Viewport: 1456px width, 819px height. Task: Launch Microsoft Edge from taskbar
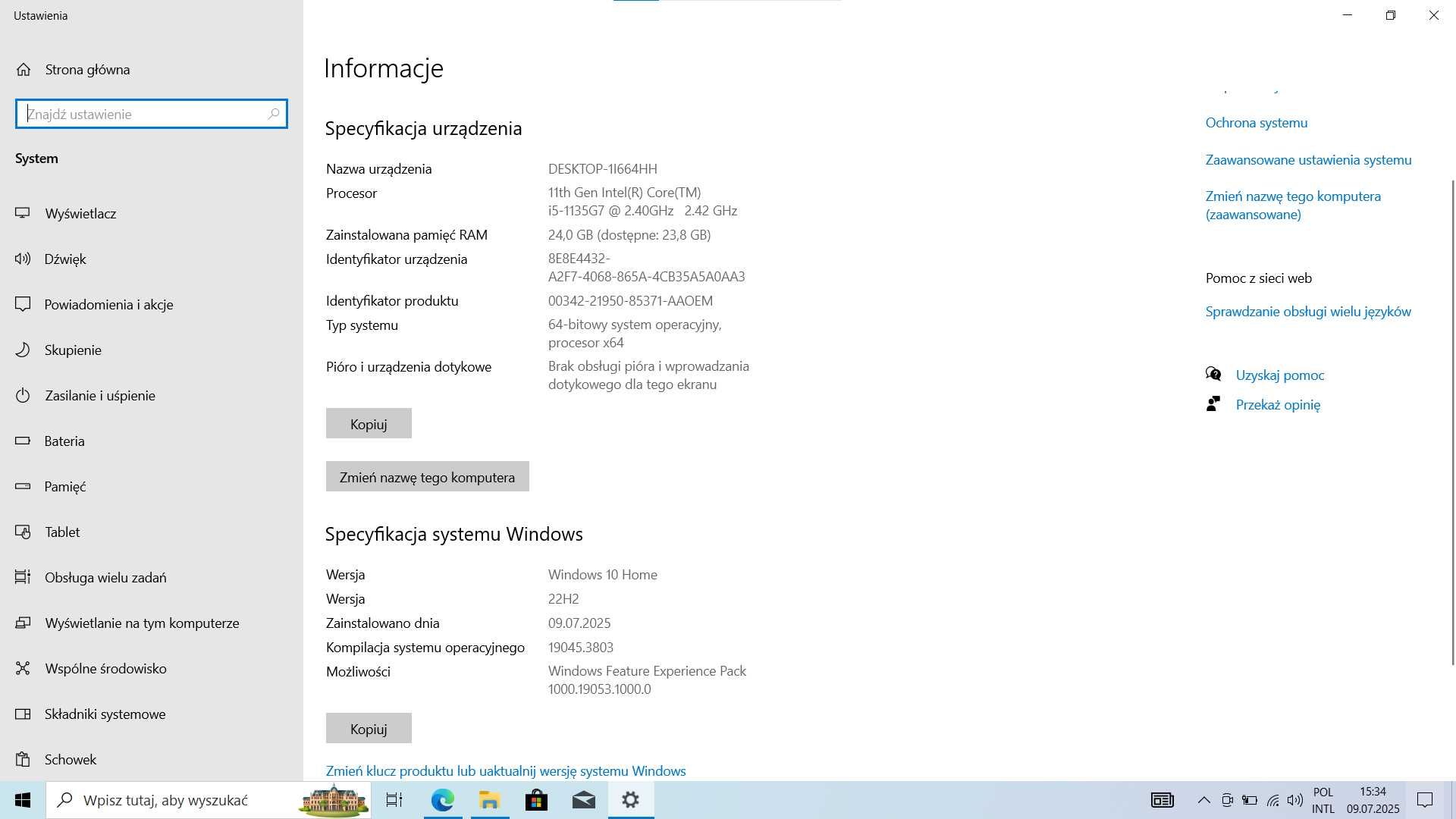tap(442, 800)
